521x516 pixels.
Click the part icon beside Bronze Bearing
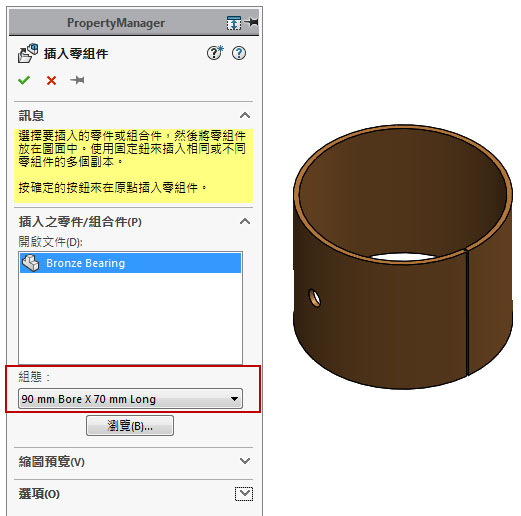(31, 263)
